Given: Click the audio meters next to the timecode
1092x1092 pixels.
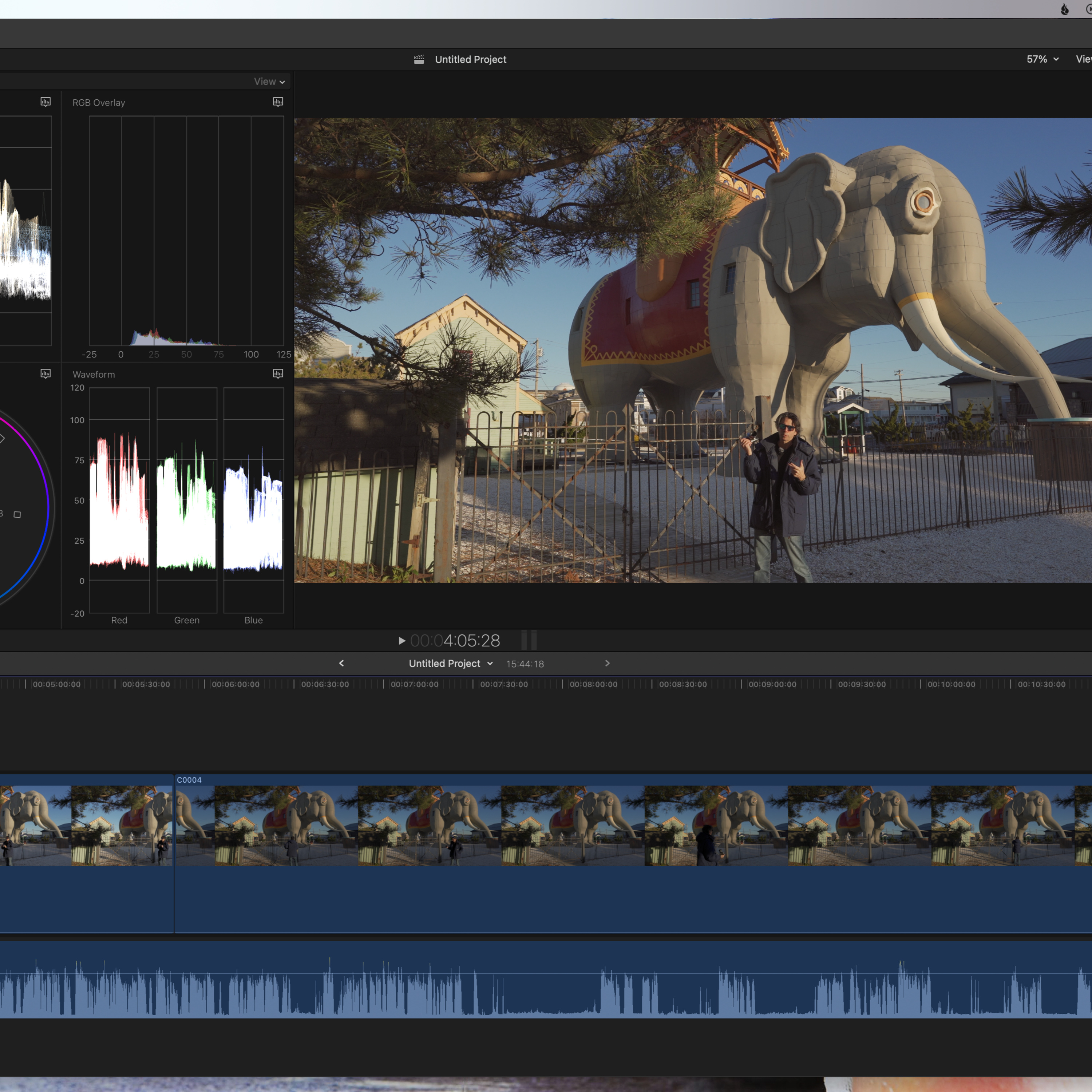Looking at the screenshot, I should pos(529,640).
